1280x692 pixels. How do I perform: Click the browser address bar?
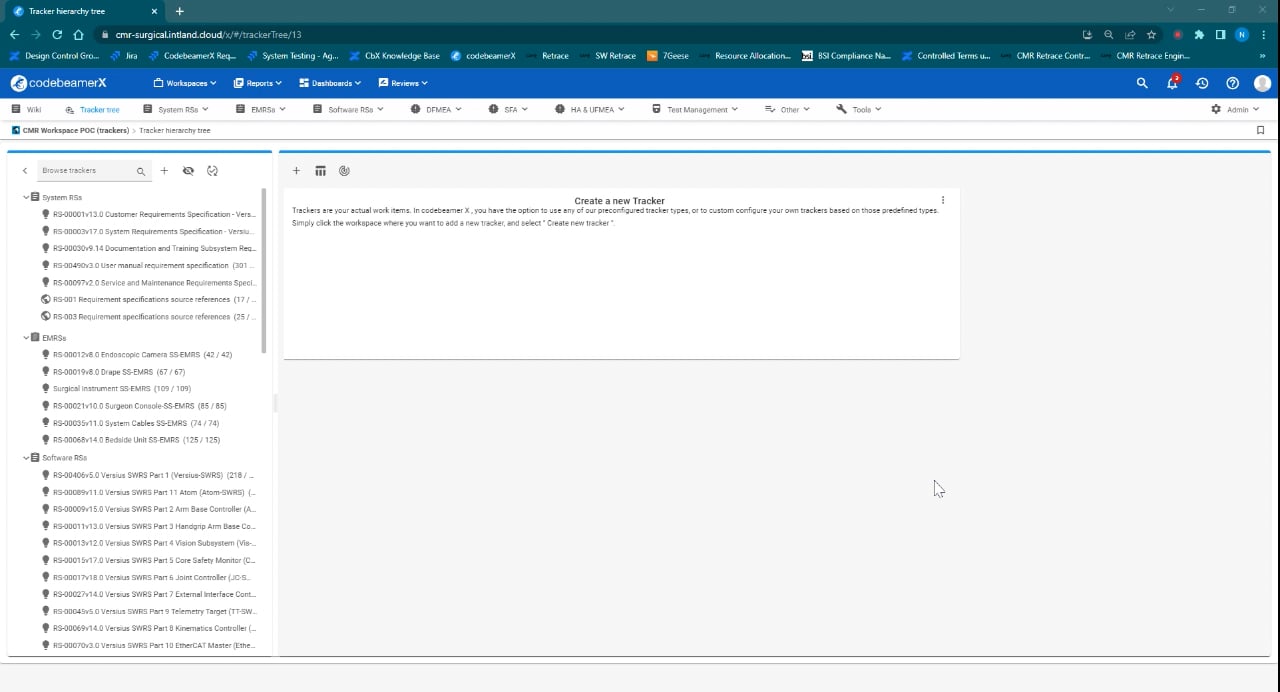tap(590, 34)
